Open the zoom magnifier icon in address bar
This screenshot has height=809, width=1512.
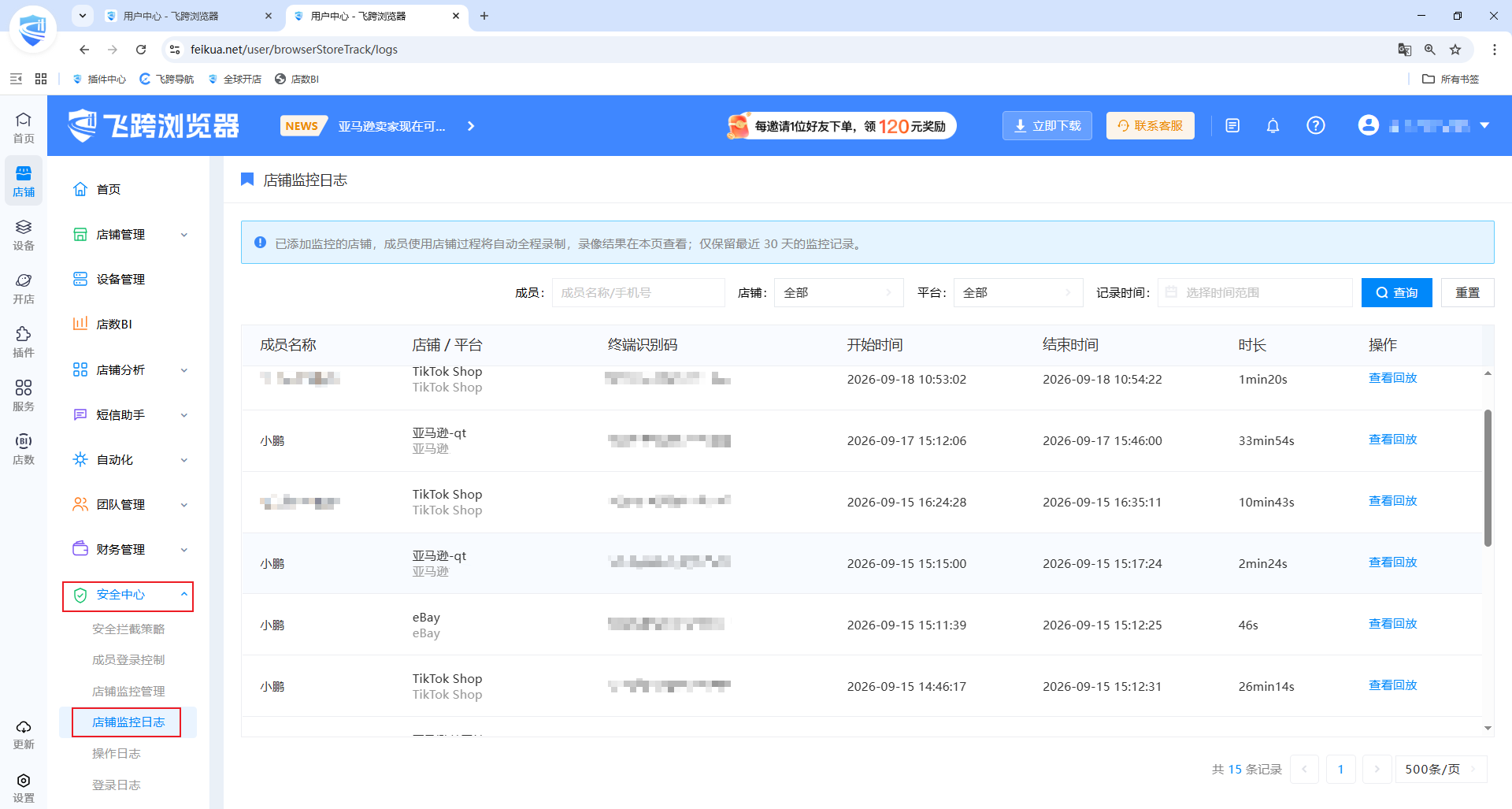click(x=1430, y=50)
